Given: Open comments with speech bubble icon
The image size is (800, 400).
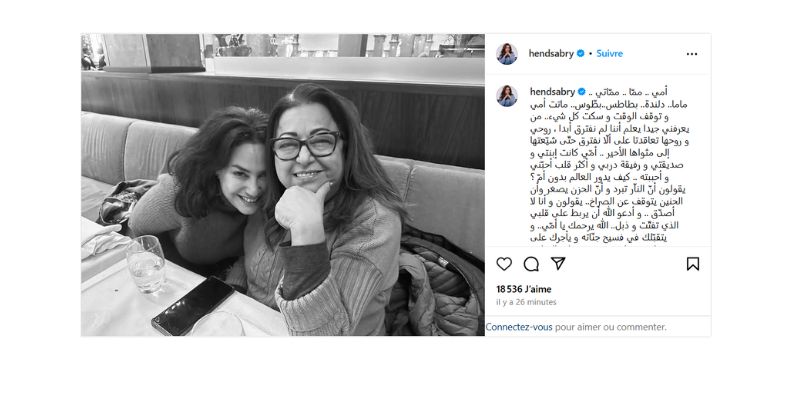Looking at the screenshot, I should pos(531,264).
